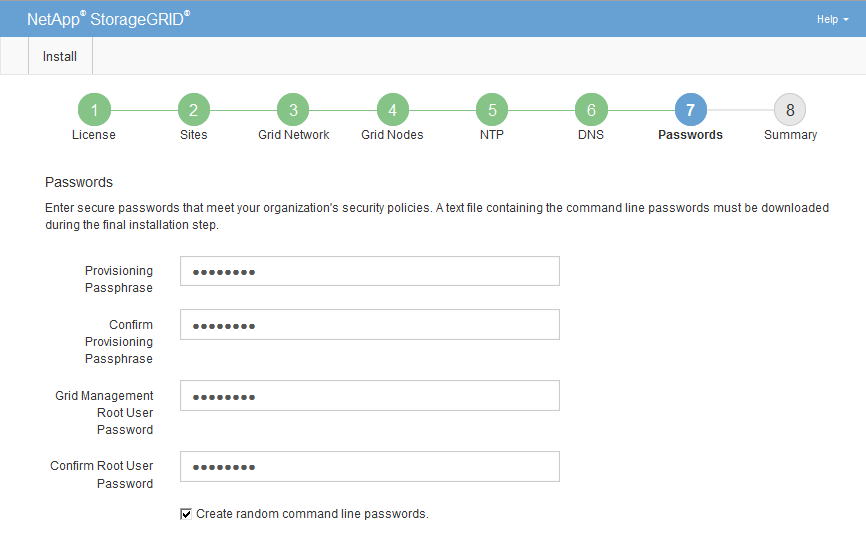Select the Grid Management Root User Password field
Image resolution: width=866 pixels, height=534 pixels.
point(369,396)
